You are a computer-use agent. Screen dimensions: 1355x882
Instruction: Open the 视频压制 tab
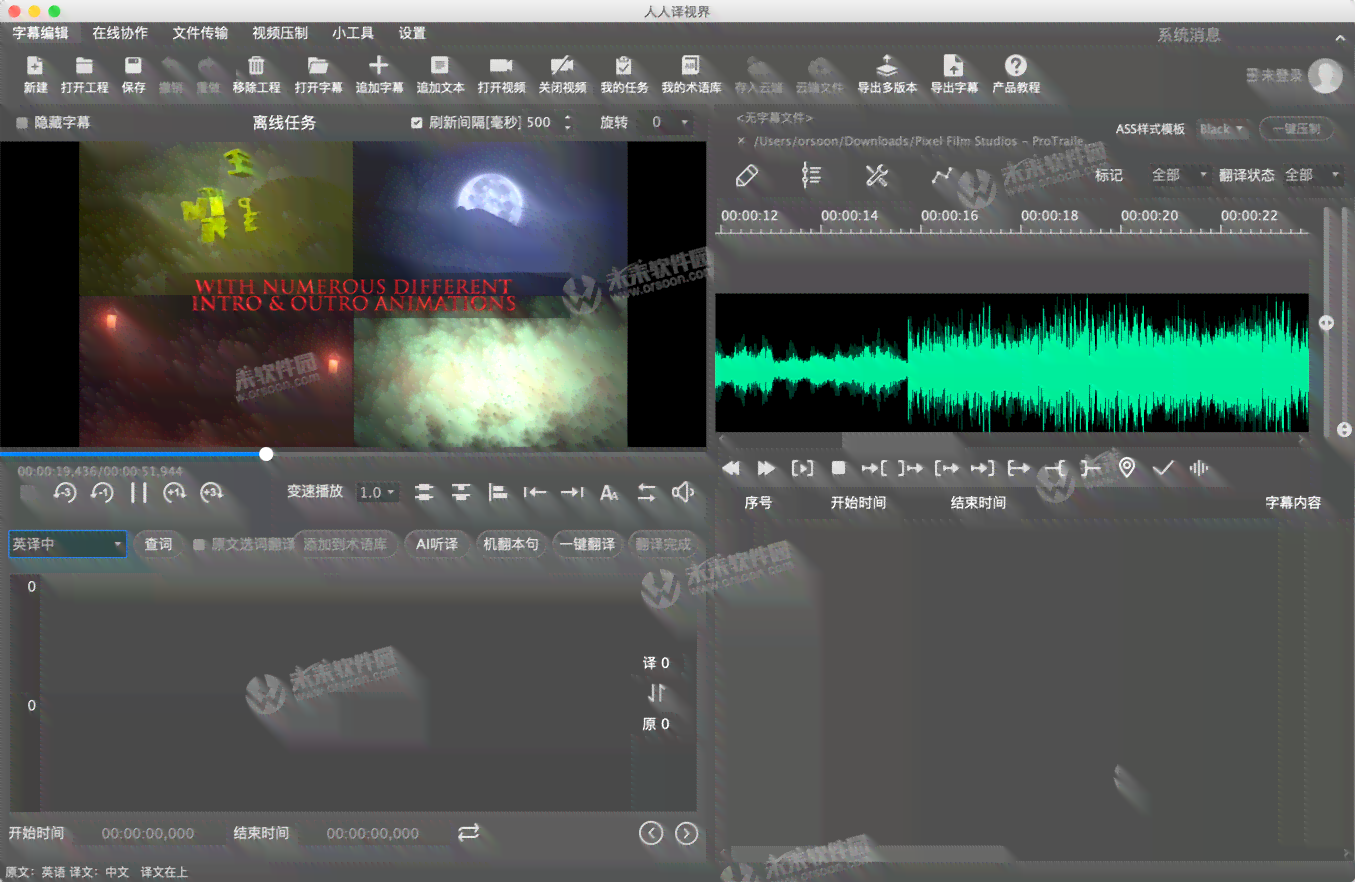point(280,33)
